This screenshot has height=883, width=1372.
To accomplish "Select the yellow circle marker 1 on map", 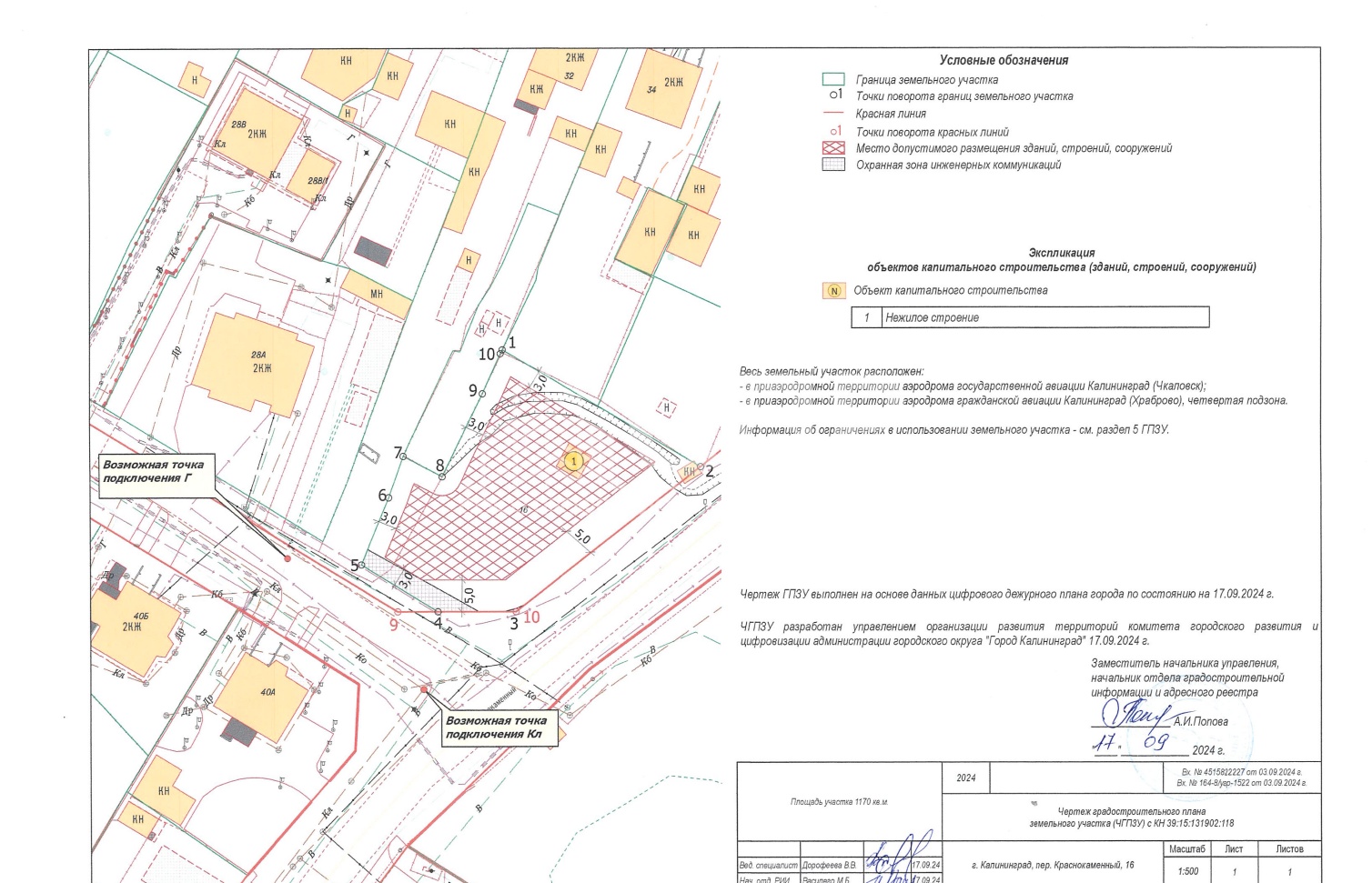I will [573, 461].
